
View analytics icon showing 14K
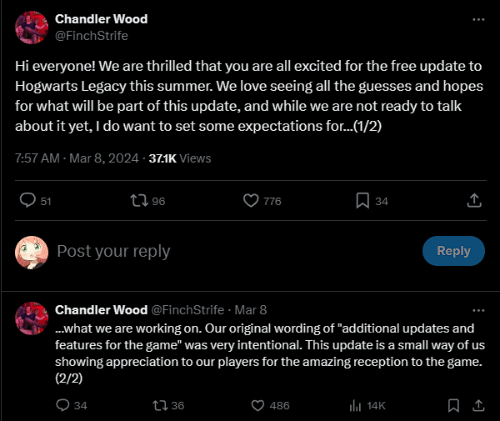click(x=355, y=405)
